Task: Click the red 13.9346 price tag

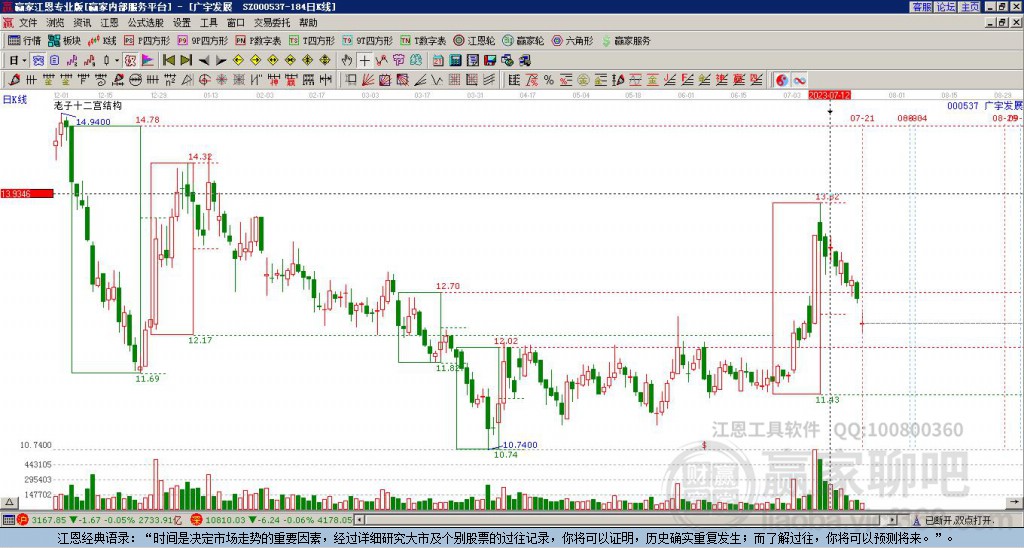Action: [x=27, y=193]
